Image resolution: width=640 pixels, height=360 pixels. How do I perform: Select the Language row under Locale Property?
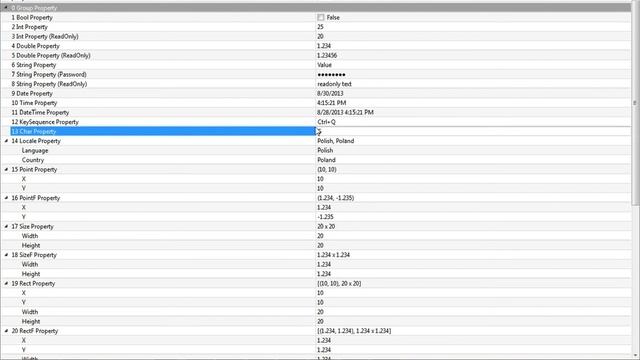pyautogui.click(x=316, y=150)
